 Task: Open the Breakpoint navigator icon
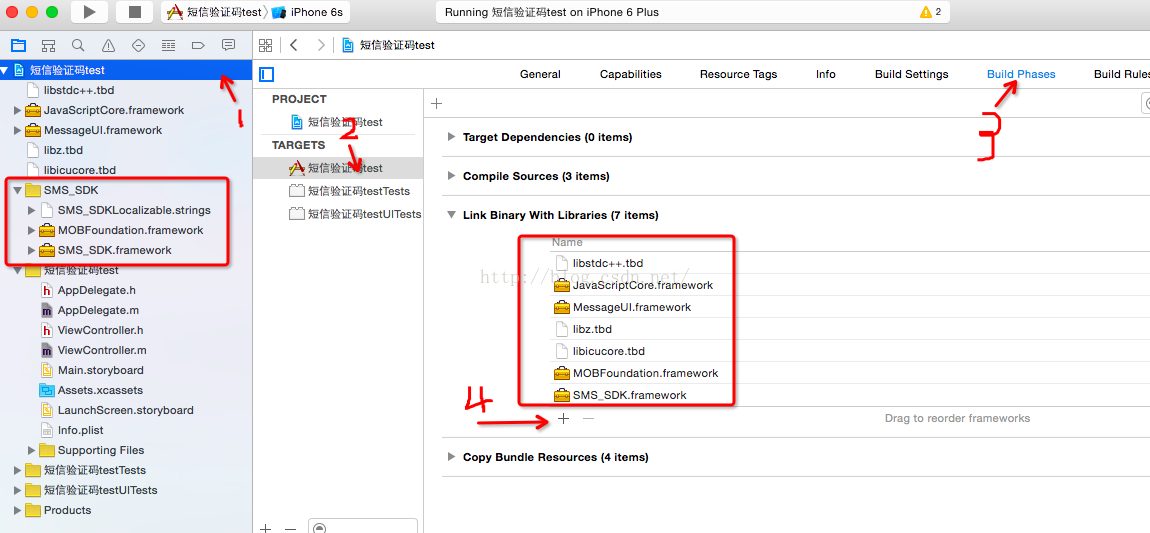coord(197,45)
